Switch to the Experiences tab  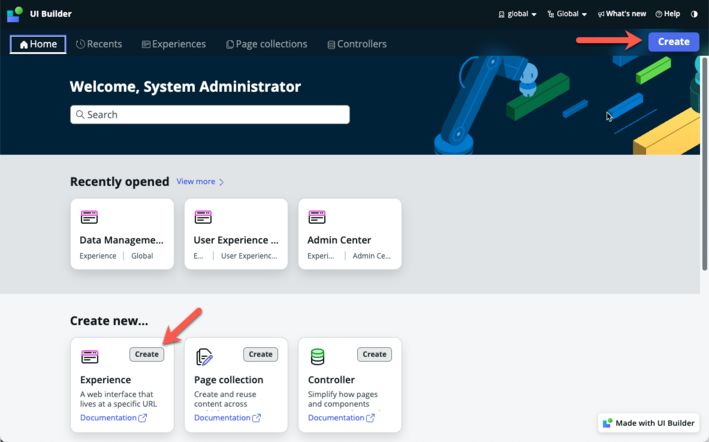click(x=174, y=44)
